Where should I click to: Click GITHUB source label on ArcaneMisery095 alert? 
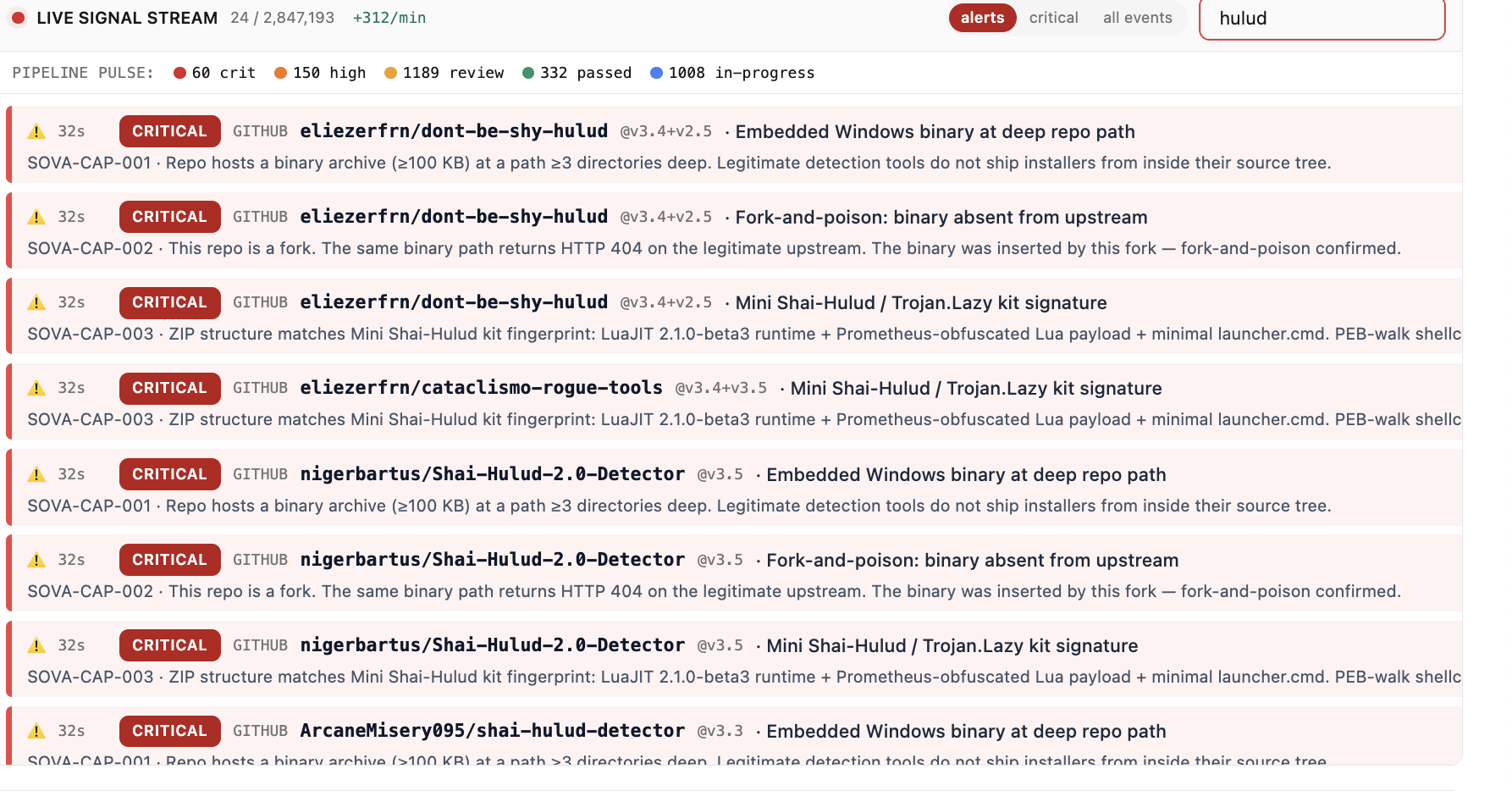tap(260, 731)
